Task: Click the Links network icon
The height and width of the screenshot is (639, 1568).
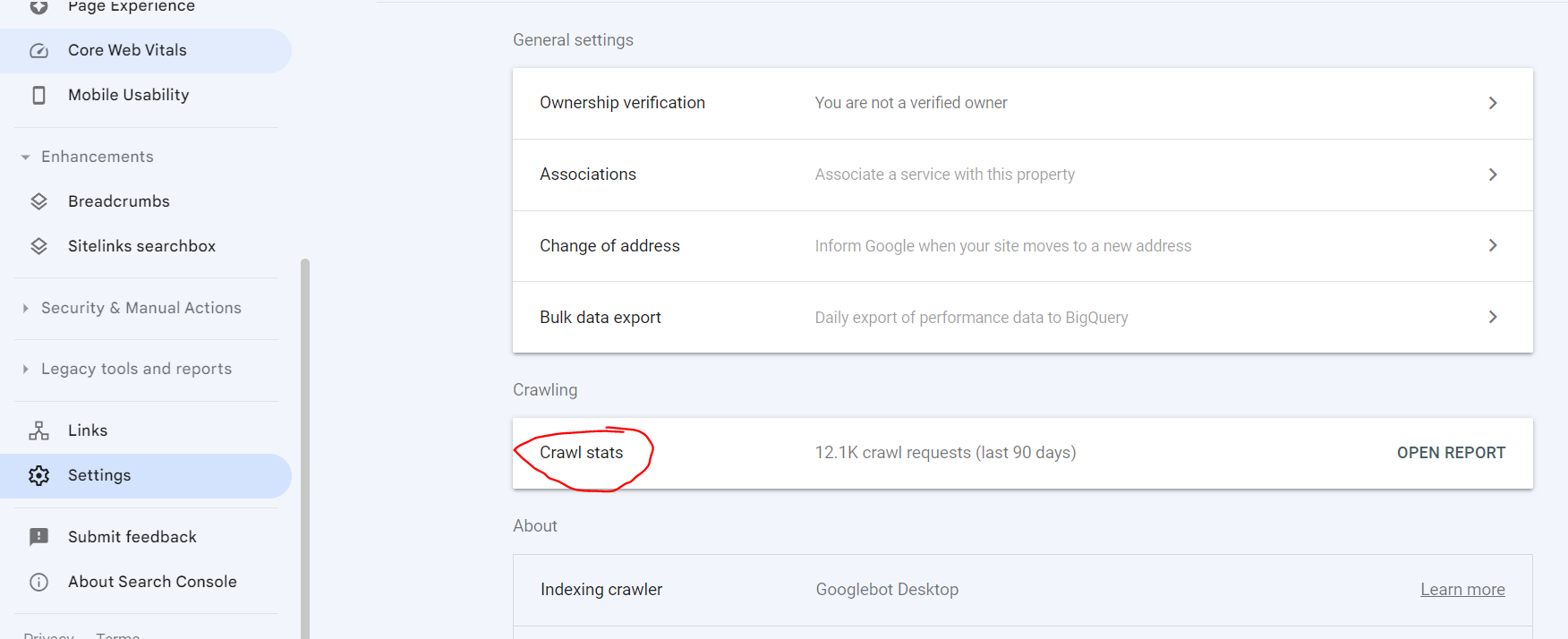Action: point(38,430)
